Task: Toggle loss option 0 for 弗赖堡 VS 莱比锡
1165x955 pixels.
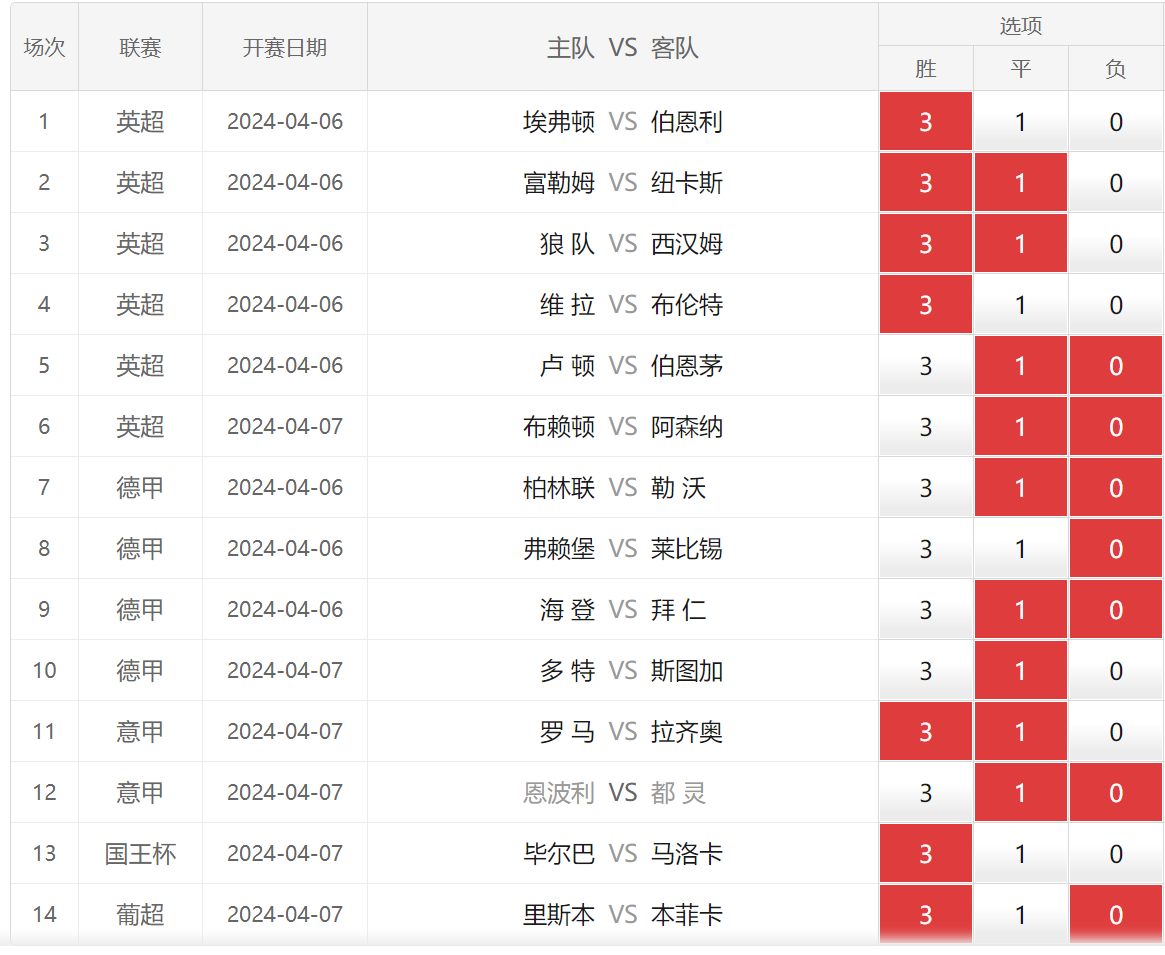Action: click(x=1115, y=548)
